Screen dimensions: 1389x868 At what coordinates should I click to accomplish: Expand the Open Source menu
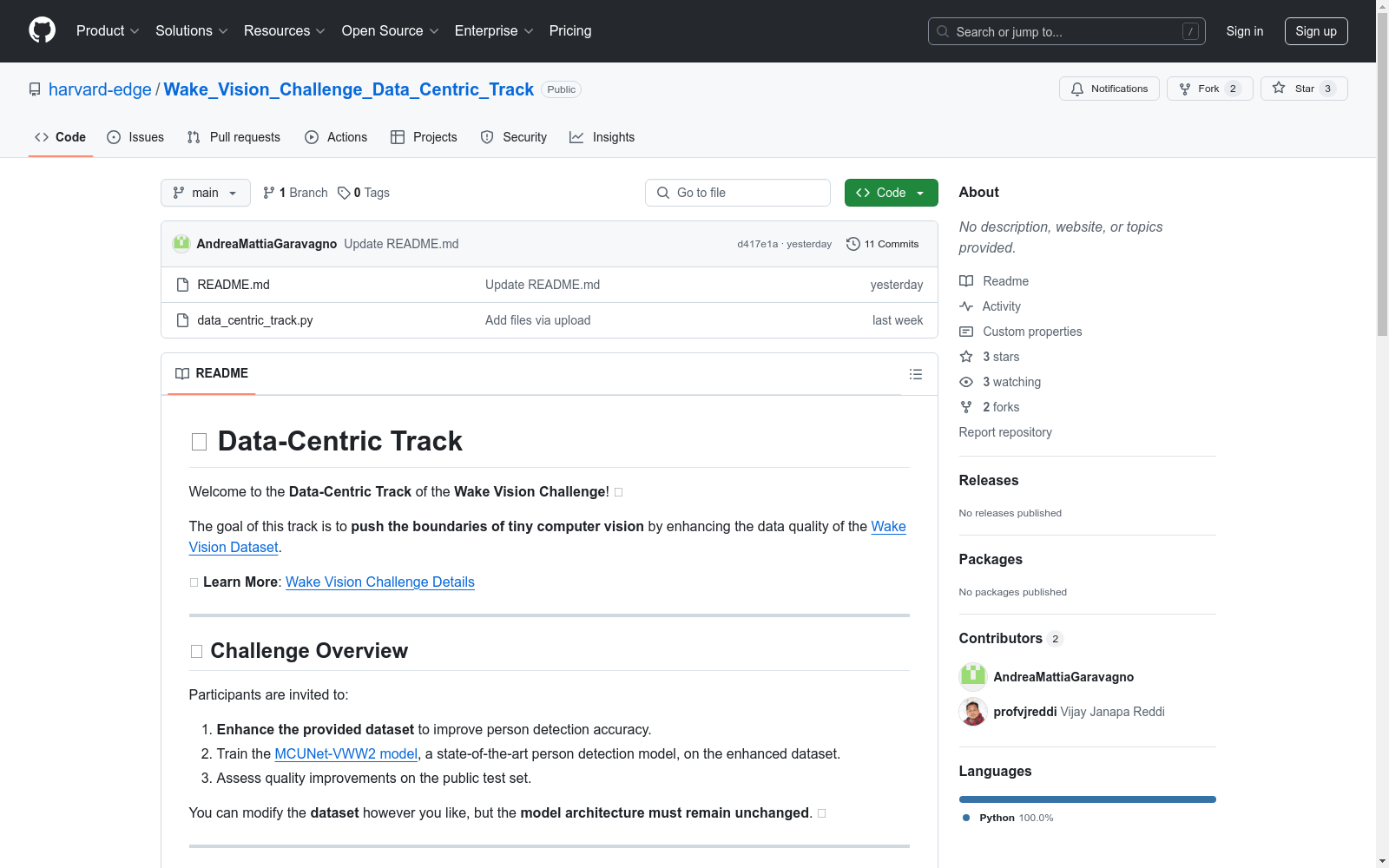click(x=391, y=31)
